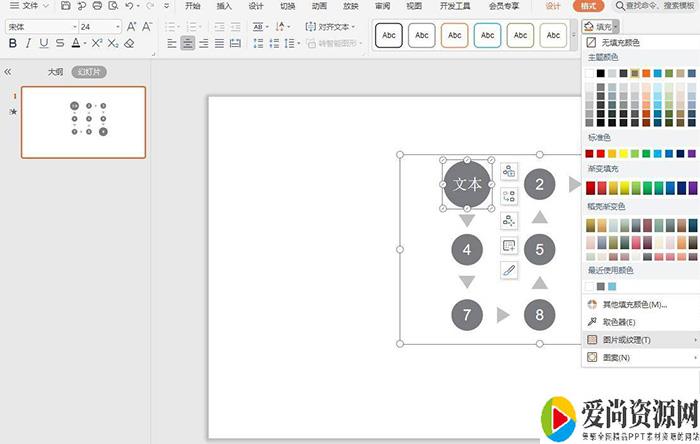Click the save icon in quick toolbar
The image size is (700, 444).
[65, 6]
